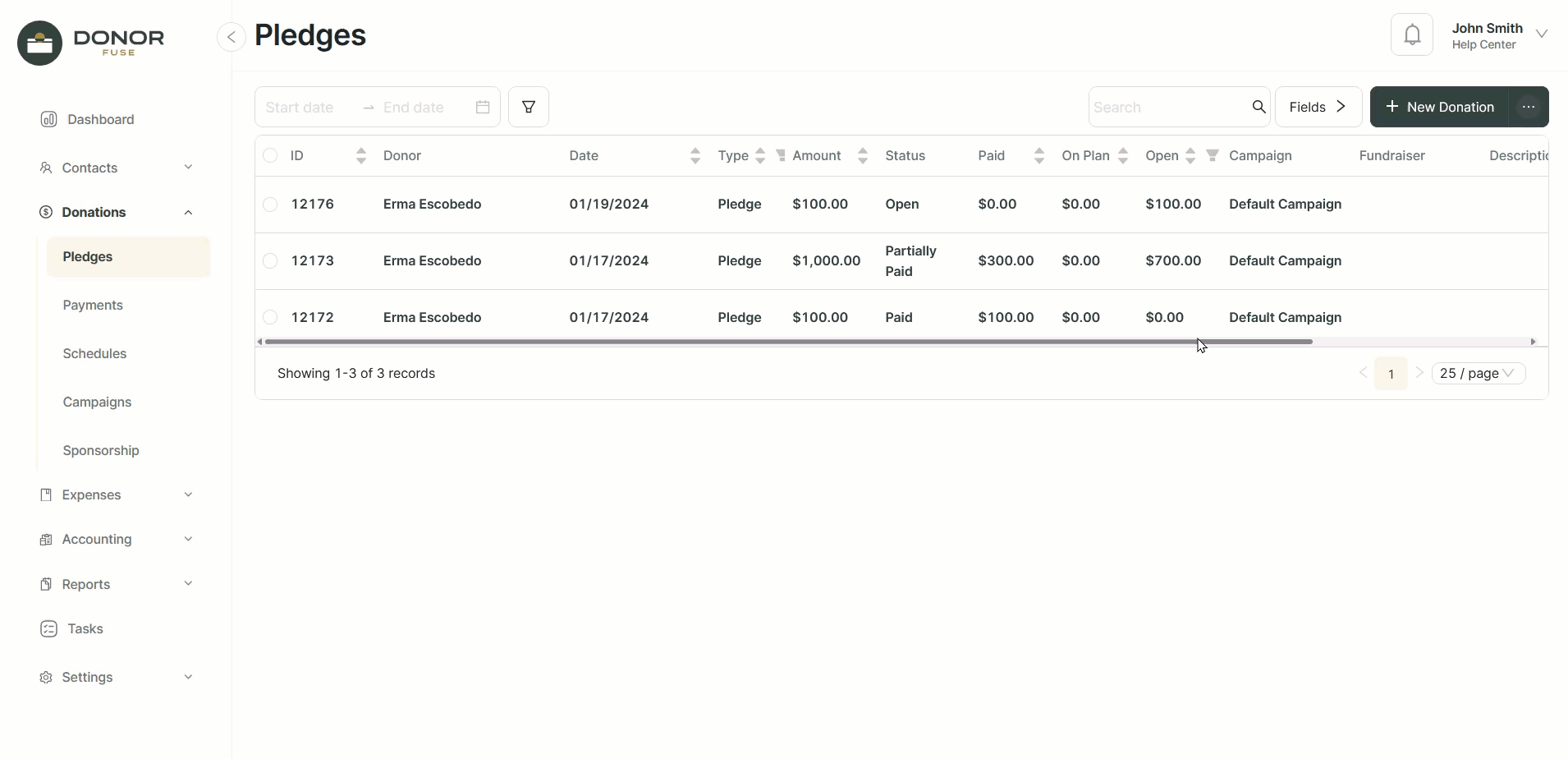Open the Fields column chooser
The height and width of the screenshot is (759, 1568).
click(x=1318, y=107)
